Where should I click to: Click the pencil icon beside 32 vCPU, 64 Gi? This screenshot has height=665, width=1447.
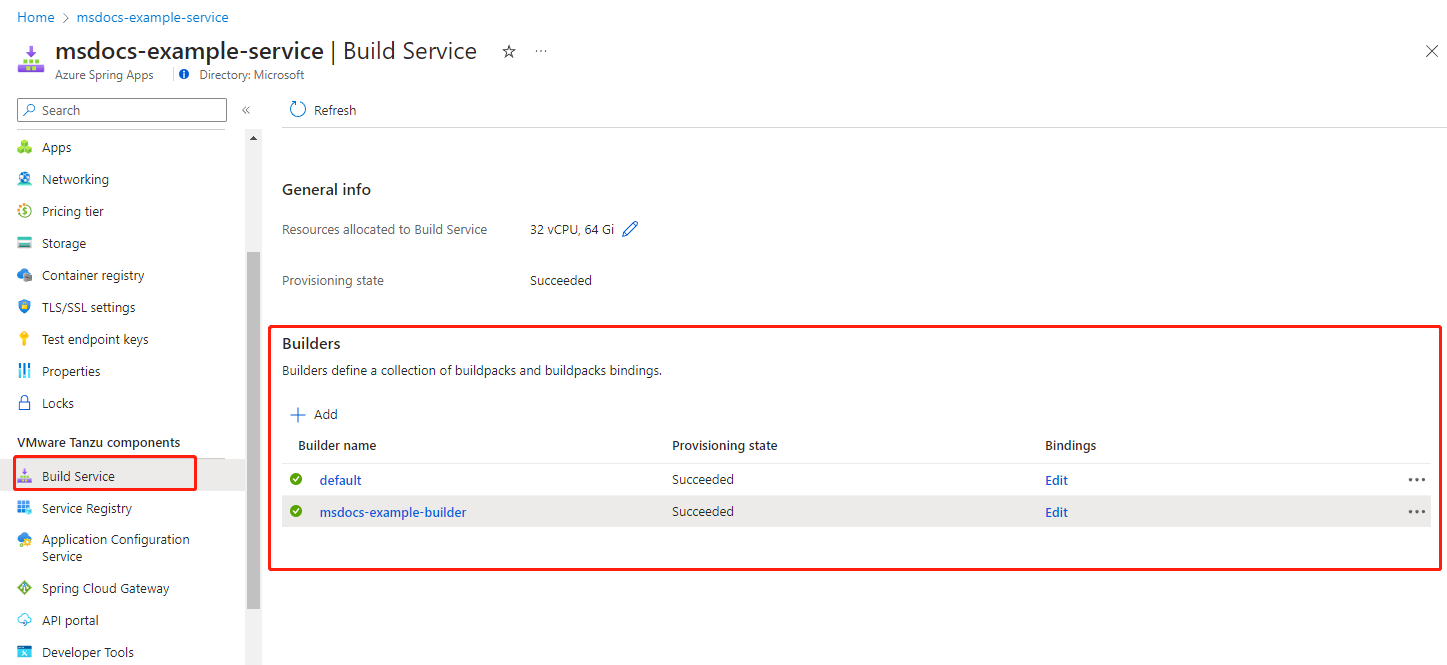point(630,229)
